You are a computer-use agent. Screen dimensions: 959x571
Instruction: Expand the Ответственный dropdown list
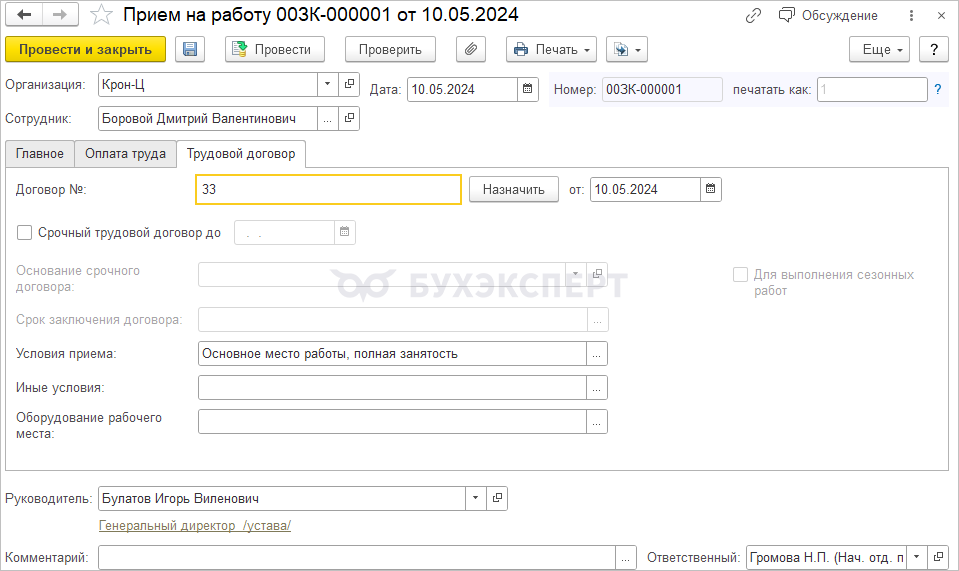pos(917,558)
